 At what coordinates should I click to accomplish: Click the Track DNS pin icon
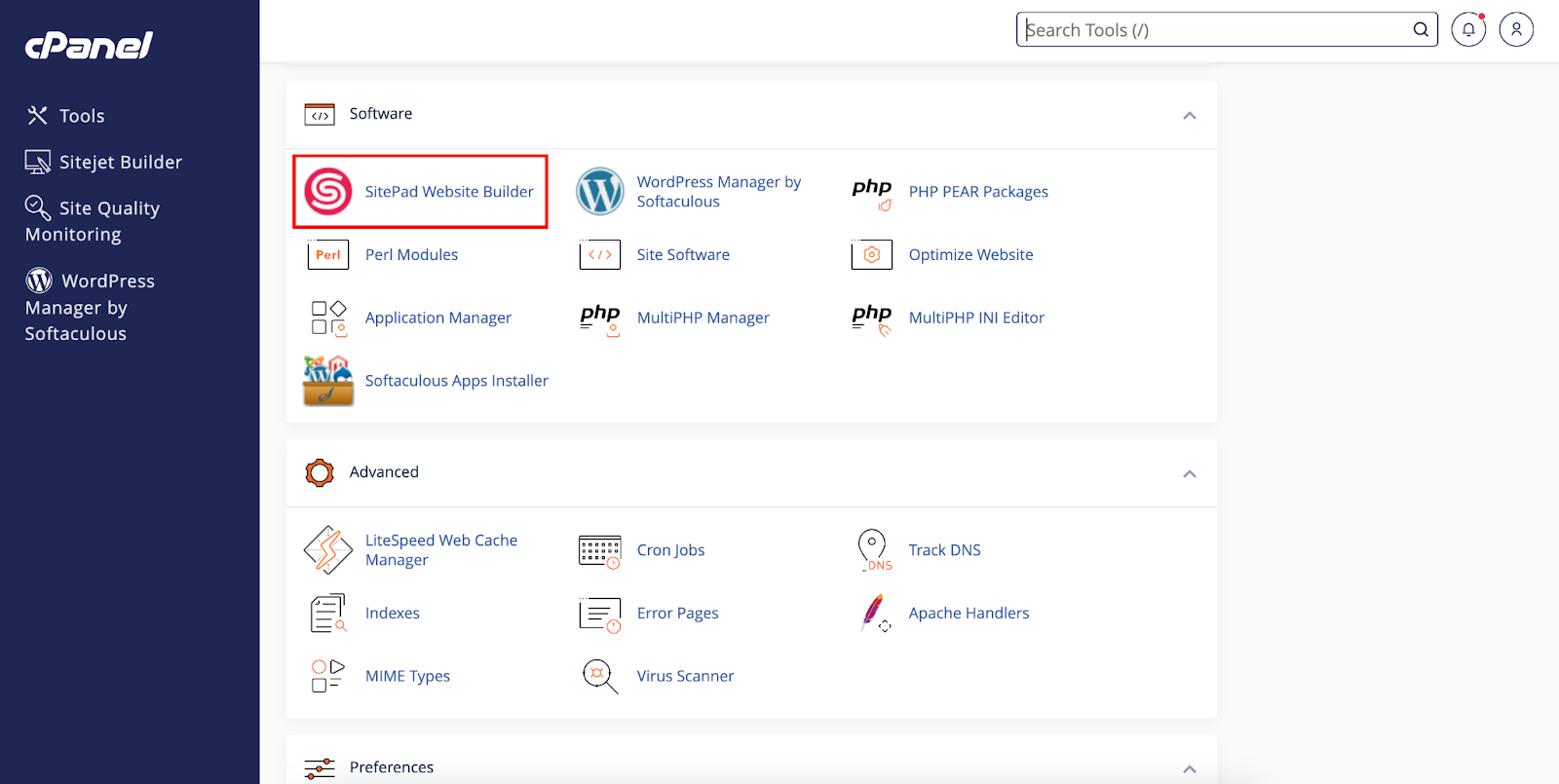click(x=873, y=550)
